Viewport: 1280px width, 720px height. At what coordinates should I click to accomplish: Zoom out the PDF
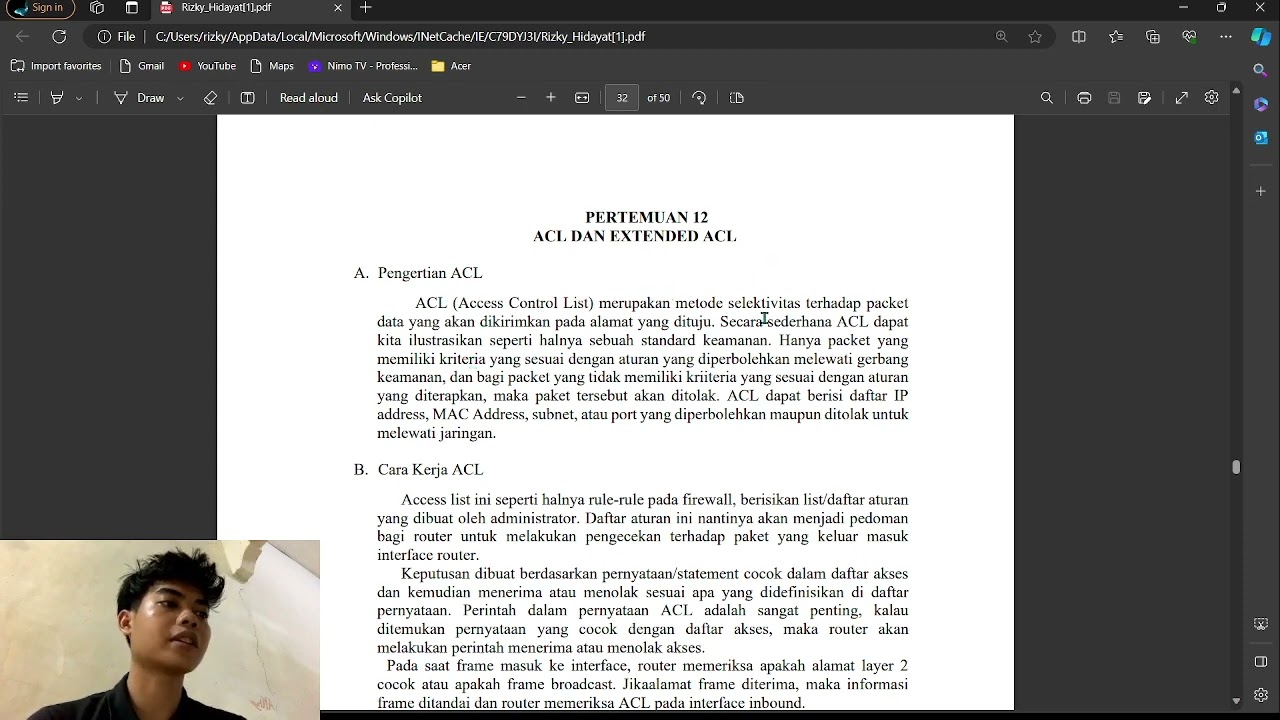pos(521,98)
